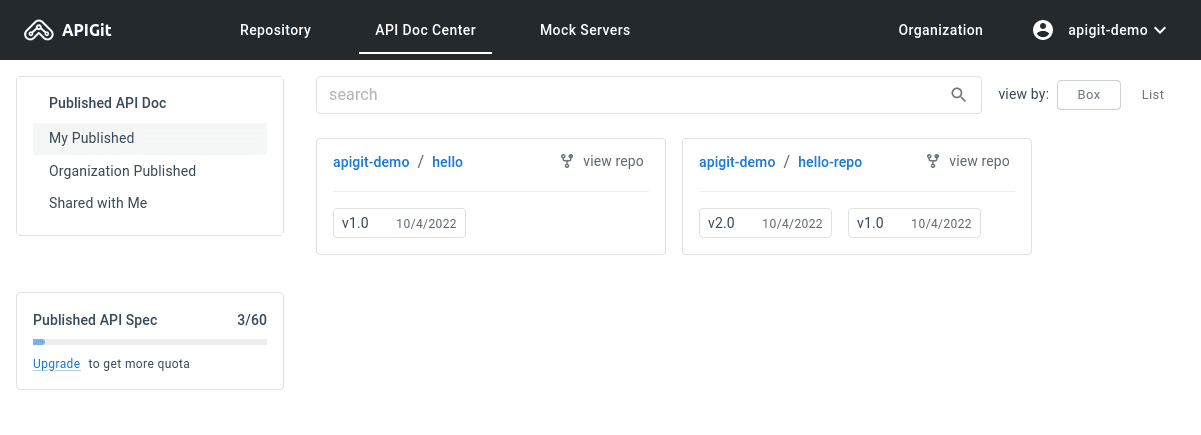This screenshot has width=1201, height=435.
Task: Select My Published in sidebar
Action: 150,138
